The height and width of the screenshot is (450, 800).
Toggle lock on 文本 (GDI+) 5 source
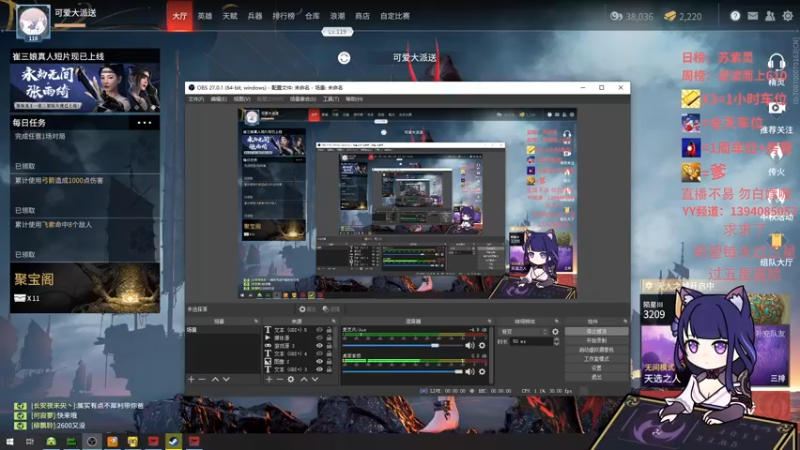tap(329, 330)
